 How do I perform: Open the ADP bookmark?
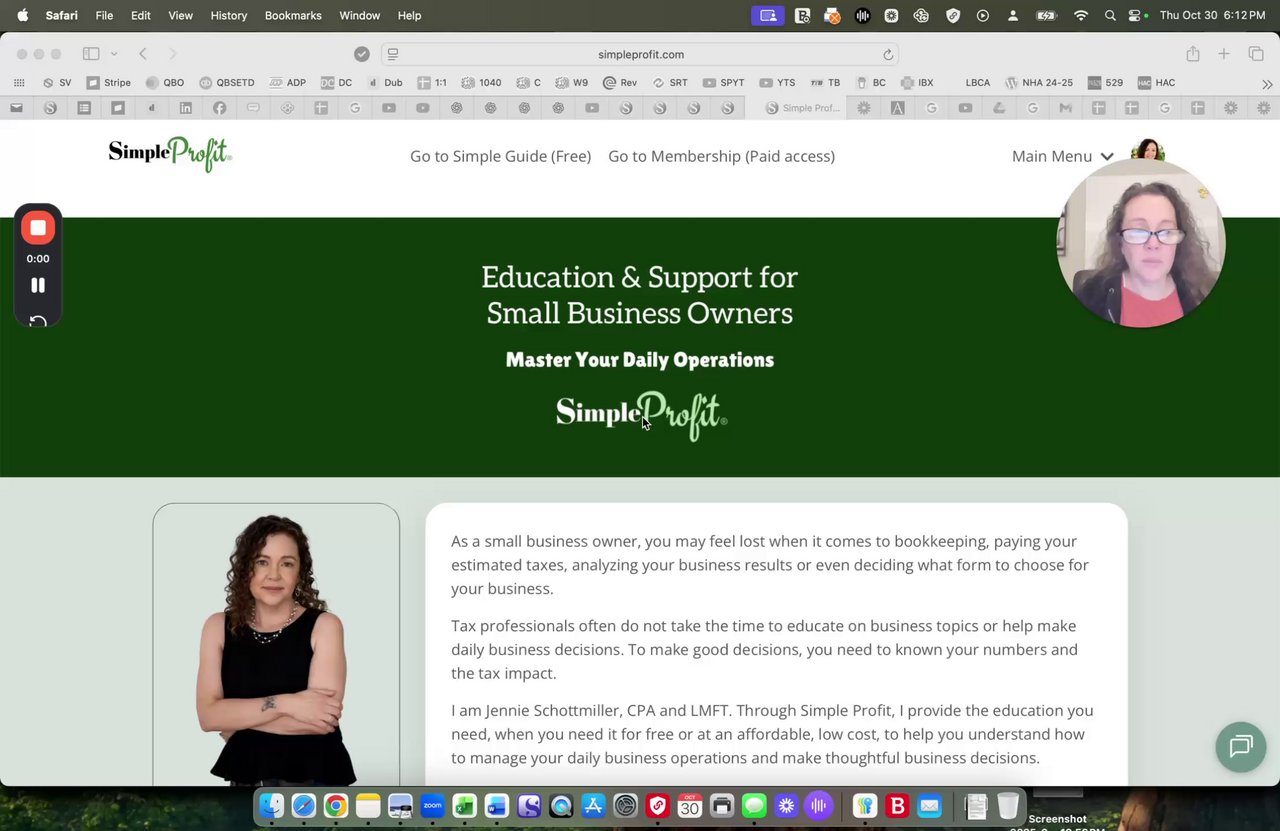287,83
